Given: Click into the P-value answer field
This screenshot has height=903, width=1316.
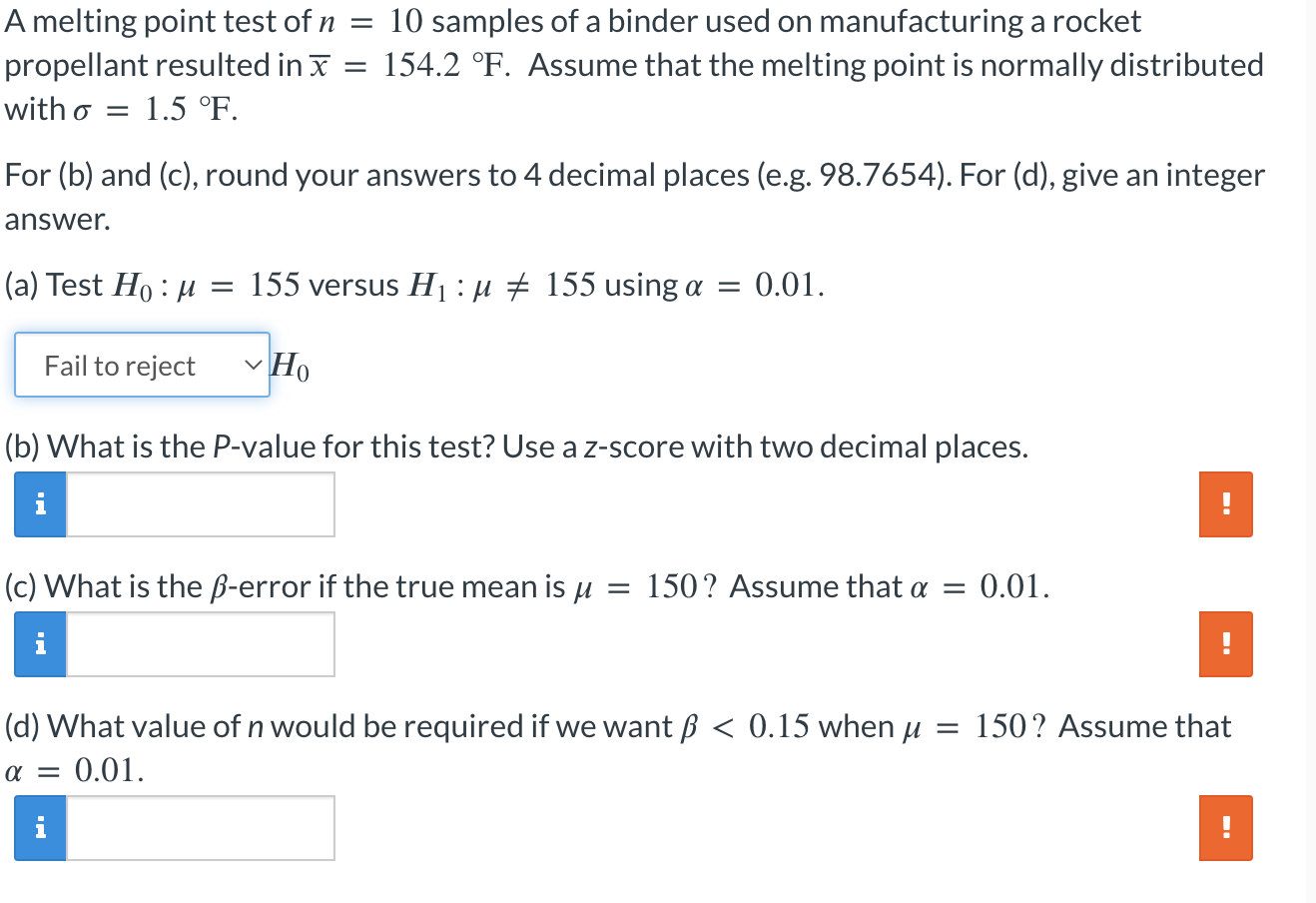Looking at the screenshot, I should click(x=200, y=504).
